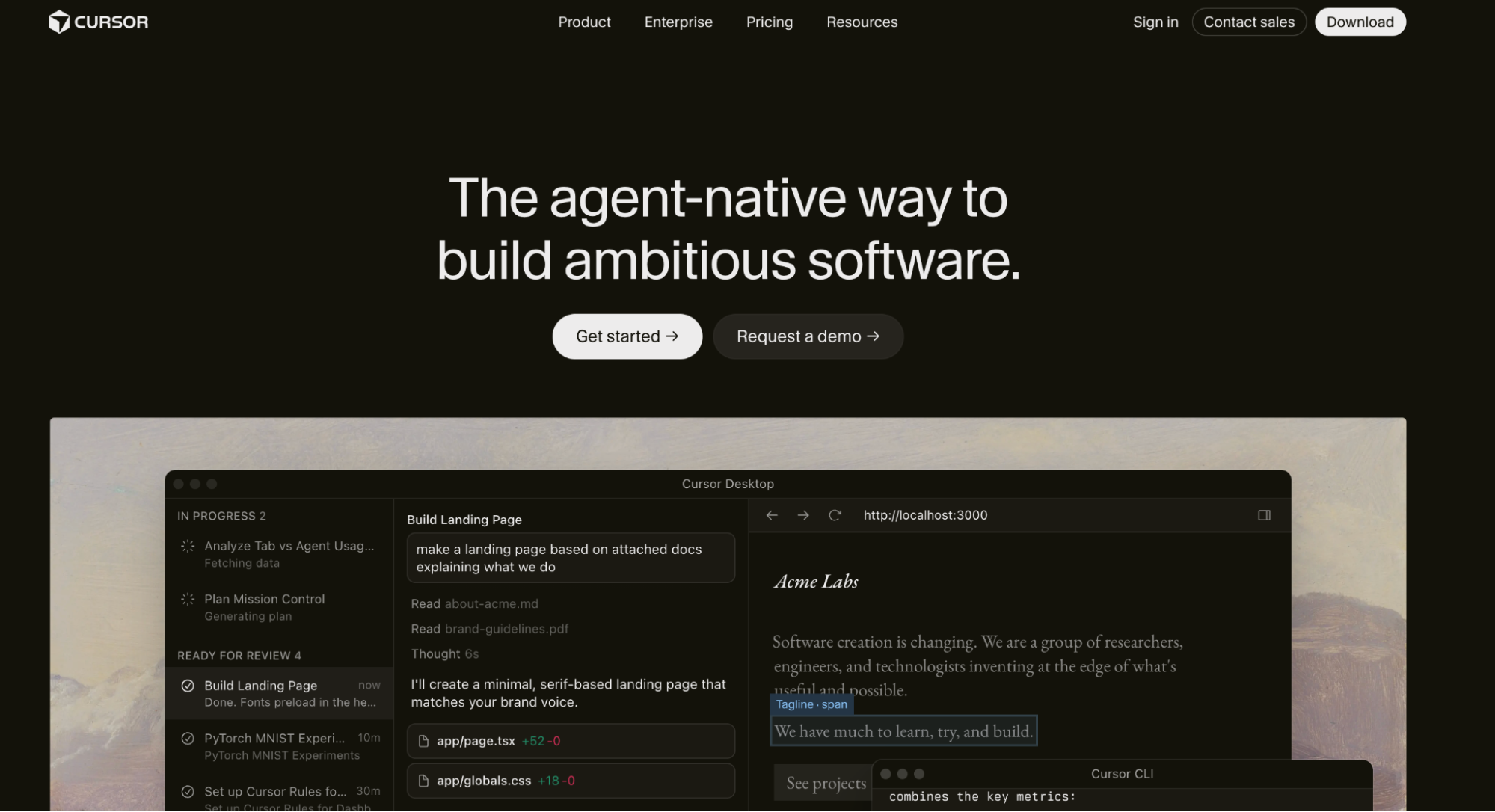Click file icon next to app/page.tsx
The width and height of the screenshot is (1495, 812).
pyautogui.click(x=423, y=741)
